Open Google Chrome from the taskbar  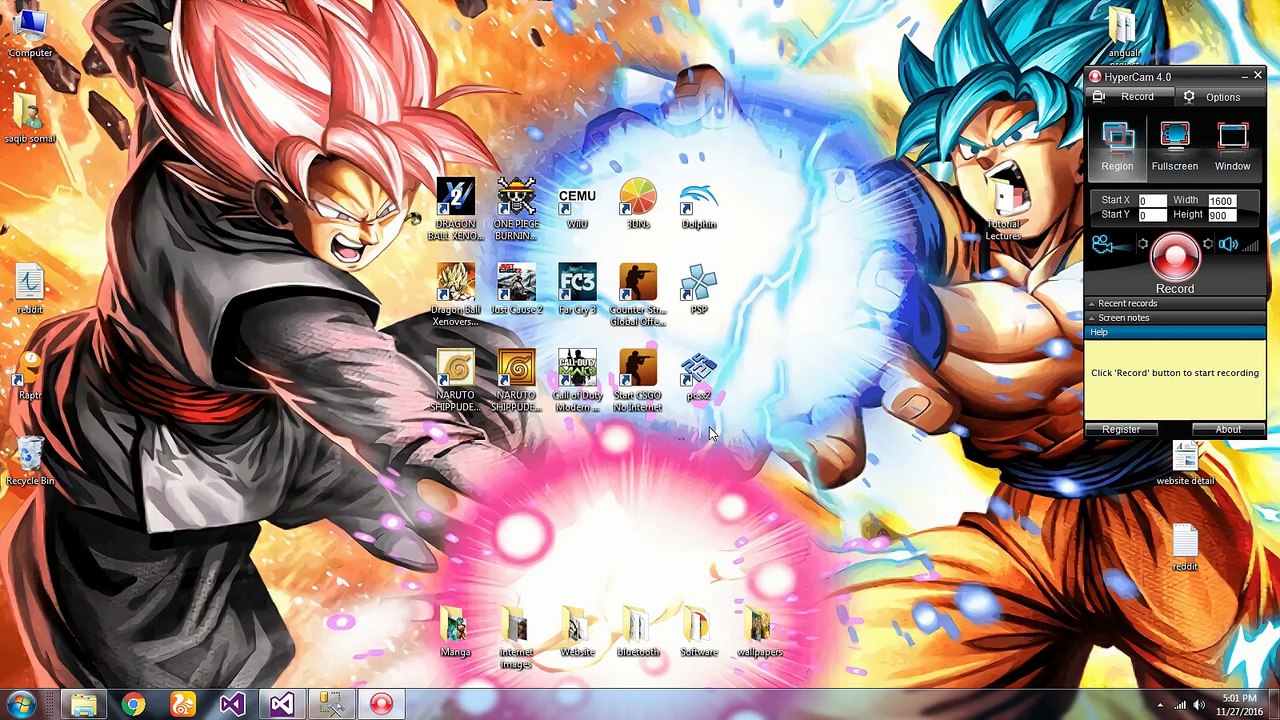pyautogui.click(x=133, y=704)
